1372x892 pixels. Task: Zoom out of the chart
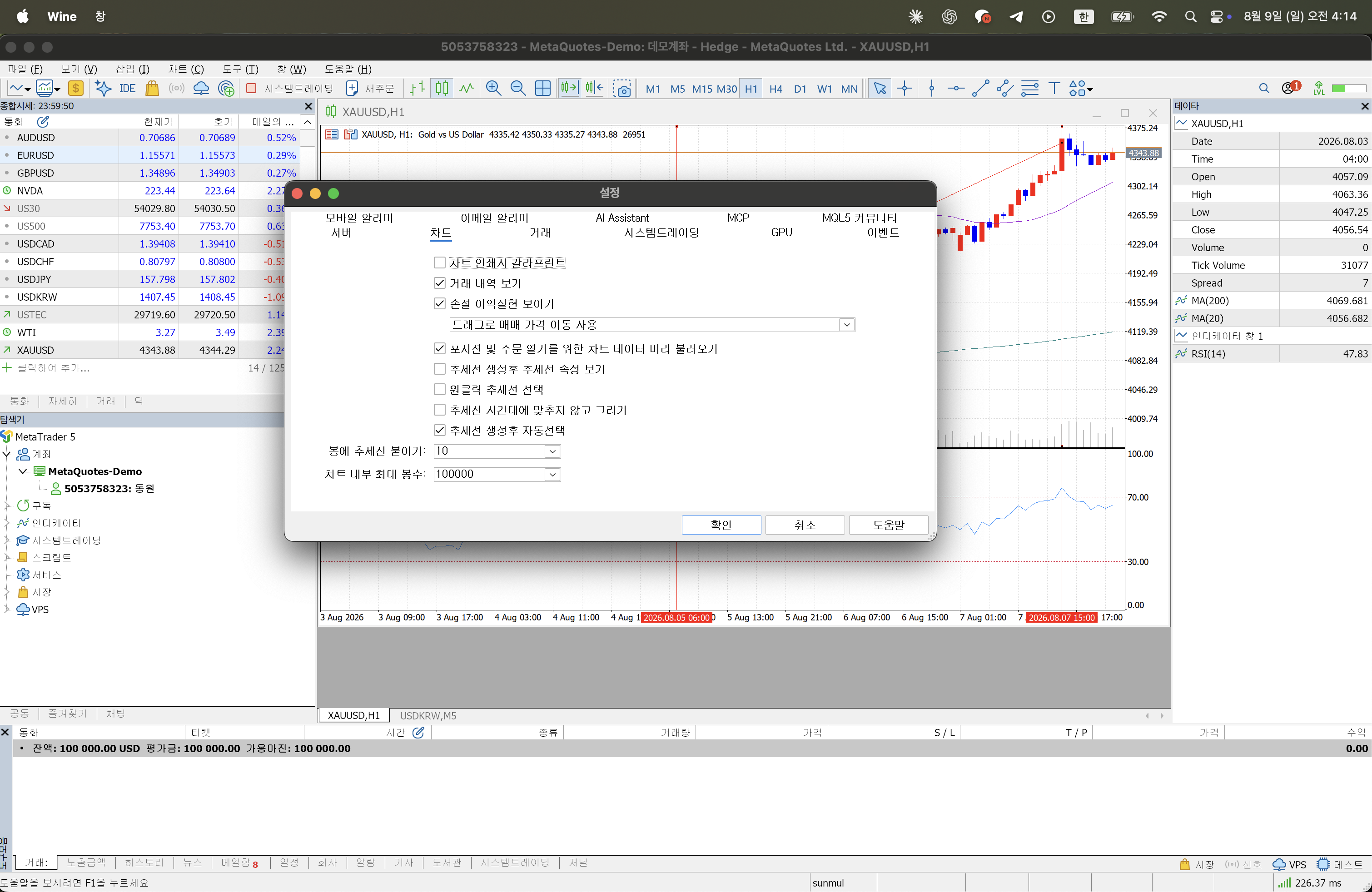(x=518, y=88)
